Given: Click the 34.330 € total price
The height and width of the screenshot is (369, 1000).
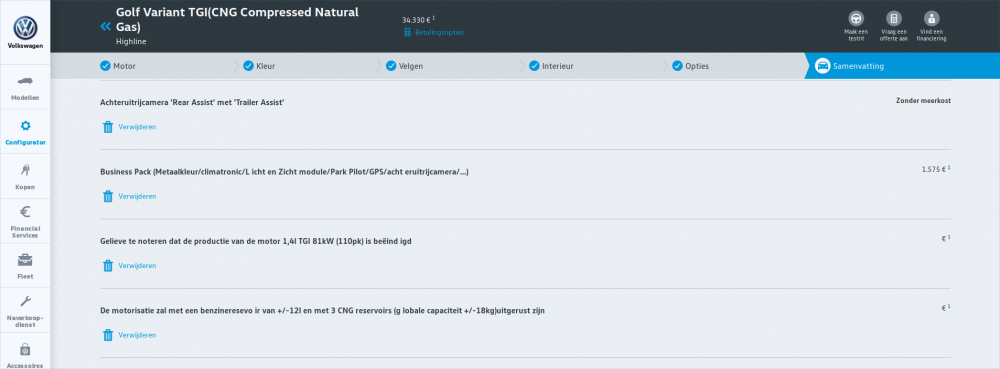Looking at the screenshot, I should pos(418,20).
